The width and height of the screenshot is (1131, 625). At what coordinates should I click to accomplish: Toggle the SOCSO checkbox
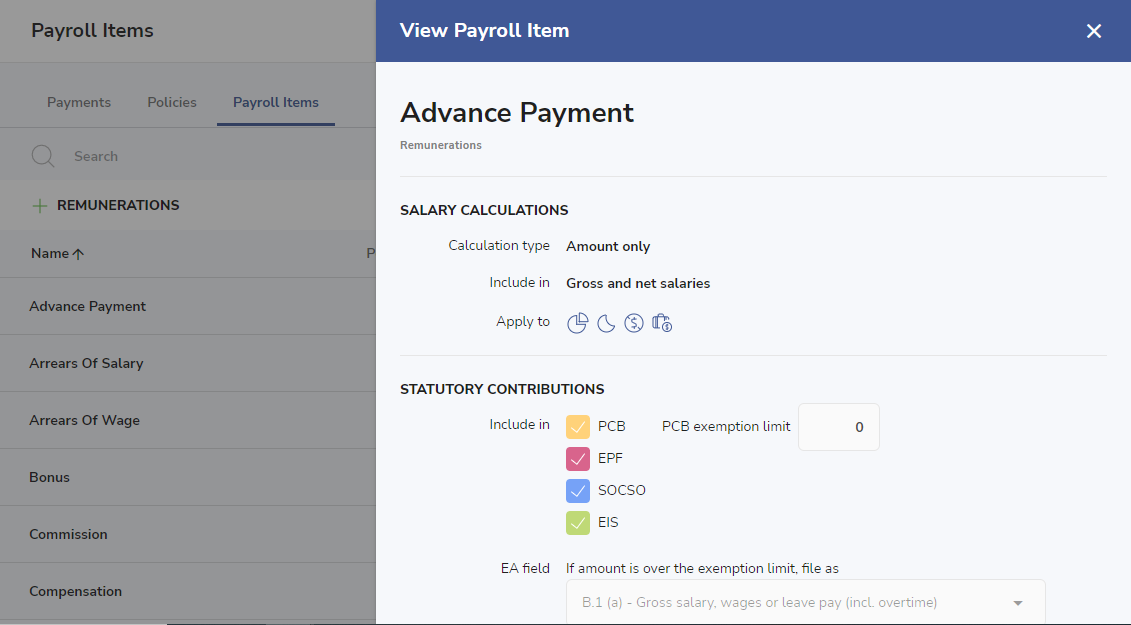pyautogui.click(x=578, y=491)
